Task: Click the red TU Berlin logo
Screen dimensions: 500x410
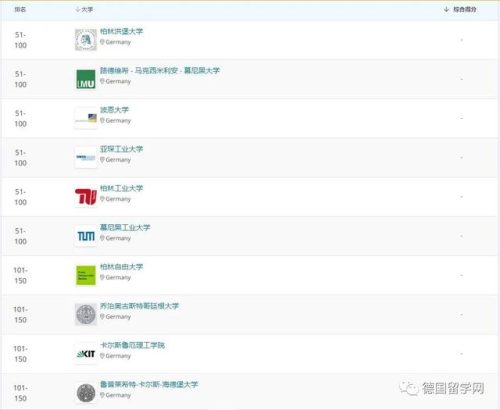Action: (86, 196)
